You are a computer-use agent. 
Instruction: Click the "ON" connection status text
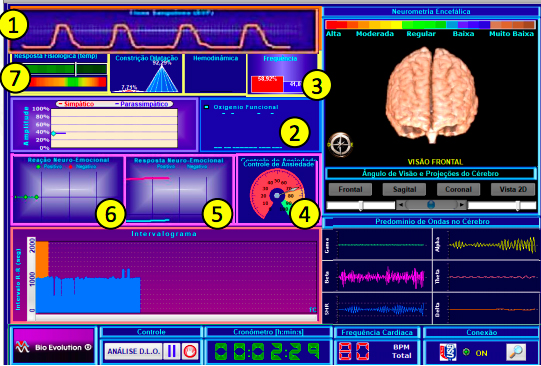pos(481,353)
